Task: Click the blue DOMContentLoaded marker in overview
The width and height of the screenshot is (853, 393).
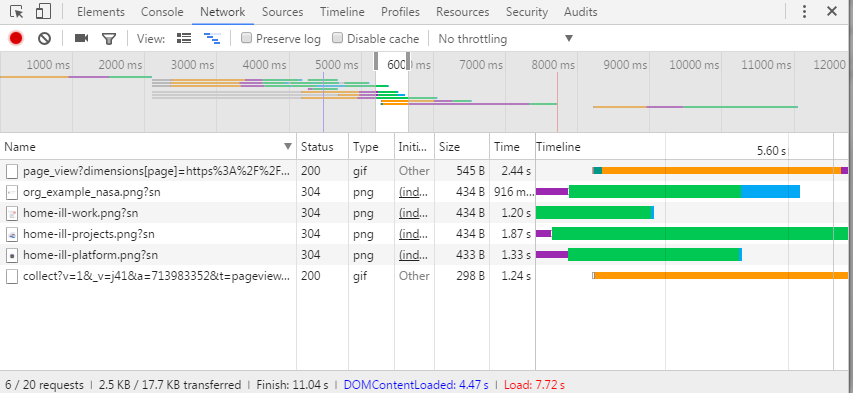Action: (324, 102)
